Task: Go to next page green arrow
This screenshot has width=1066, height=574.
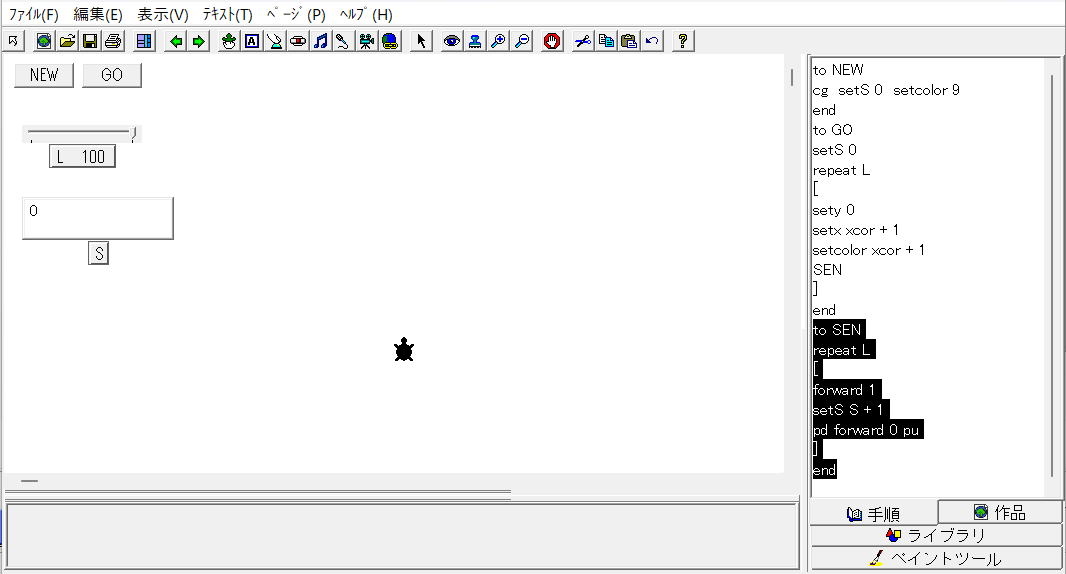Action: click(x=199, y=41)
